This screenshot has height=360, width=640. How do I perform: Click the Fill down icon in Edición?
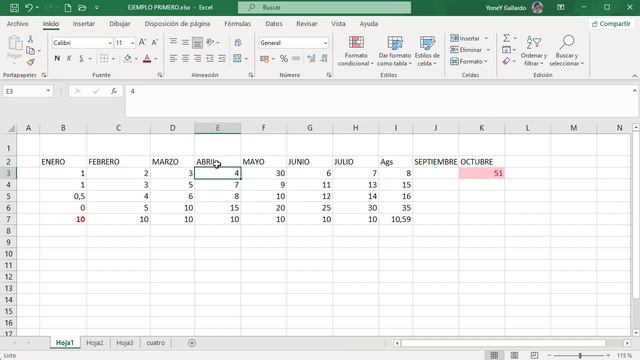pos(506,50)
